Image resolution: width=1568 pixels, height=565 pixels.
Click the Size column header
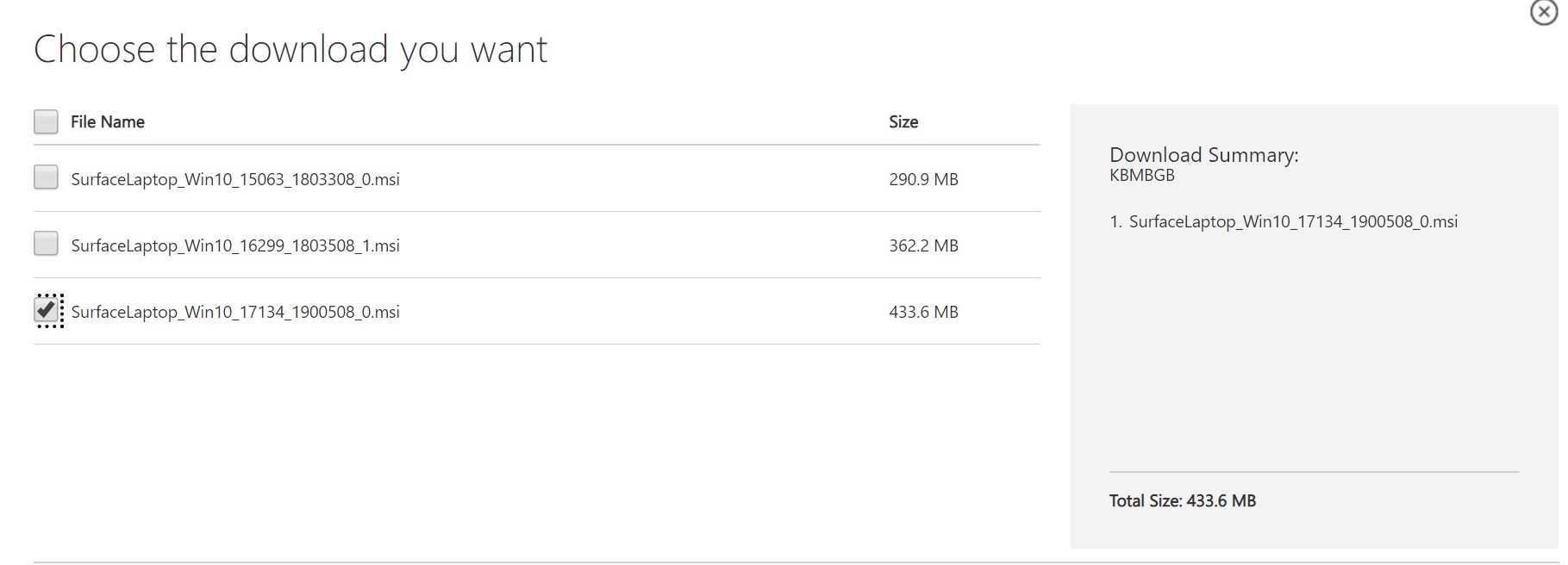click(903, 121)
